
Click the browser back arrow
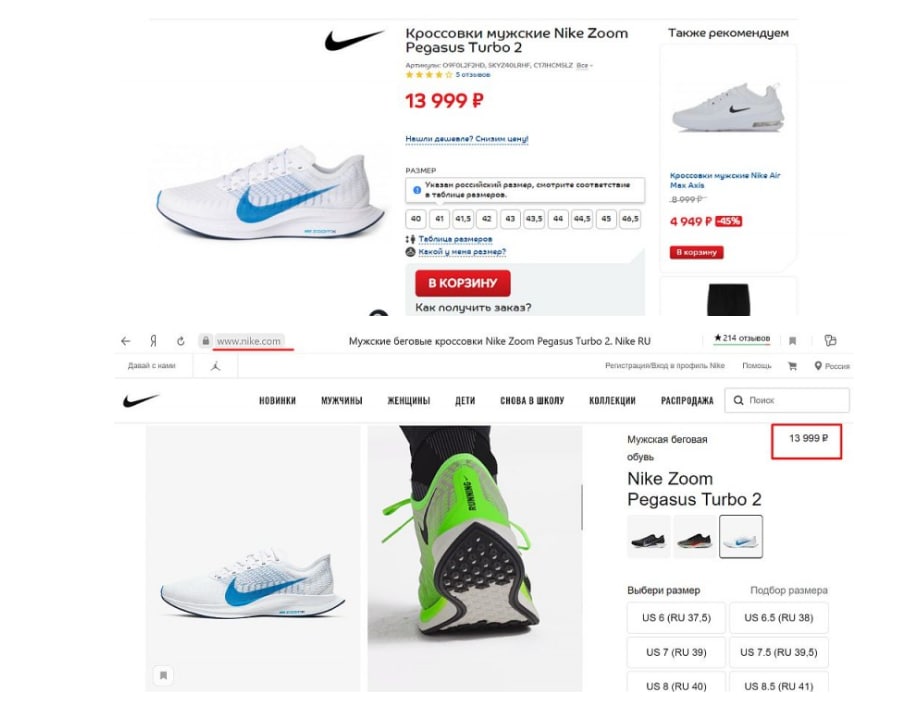(x=125, y=341)
